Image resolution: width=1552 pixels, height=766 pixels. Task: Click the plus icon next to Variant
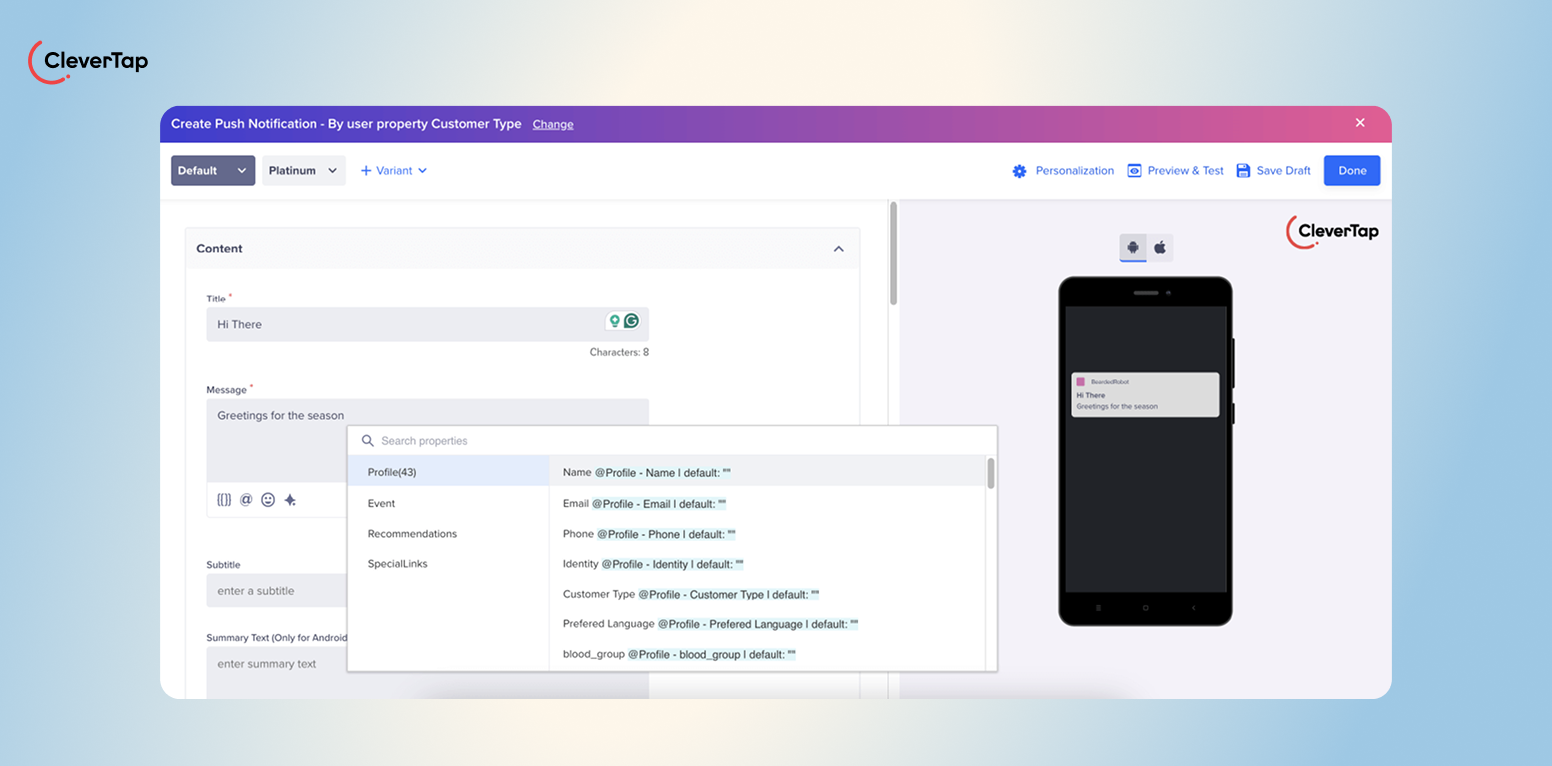[x=366, y=171]
